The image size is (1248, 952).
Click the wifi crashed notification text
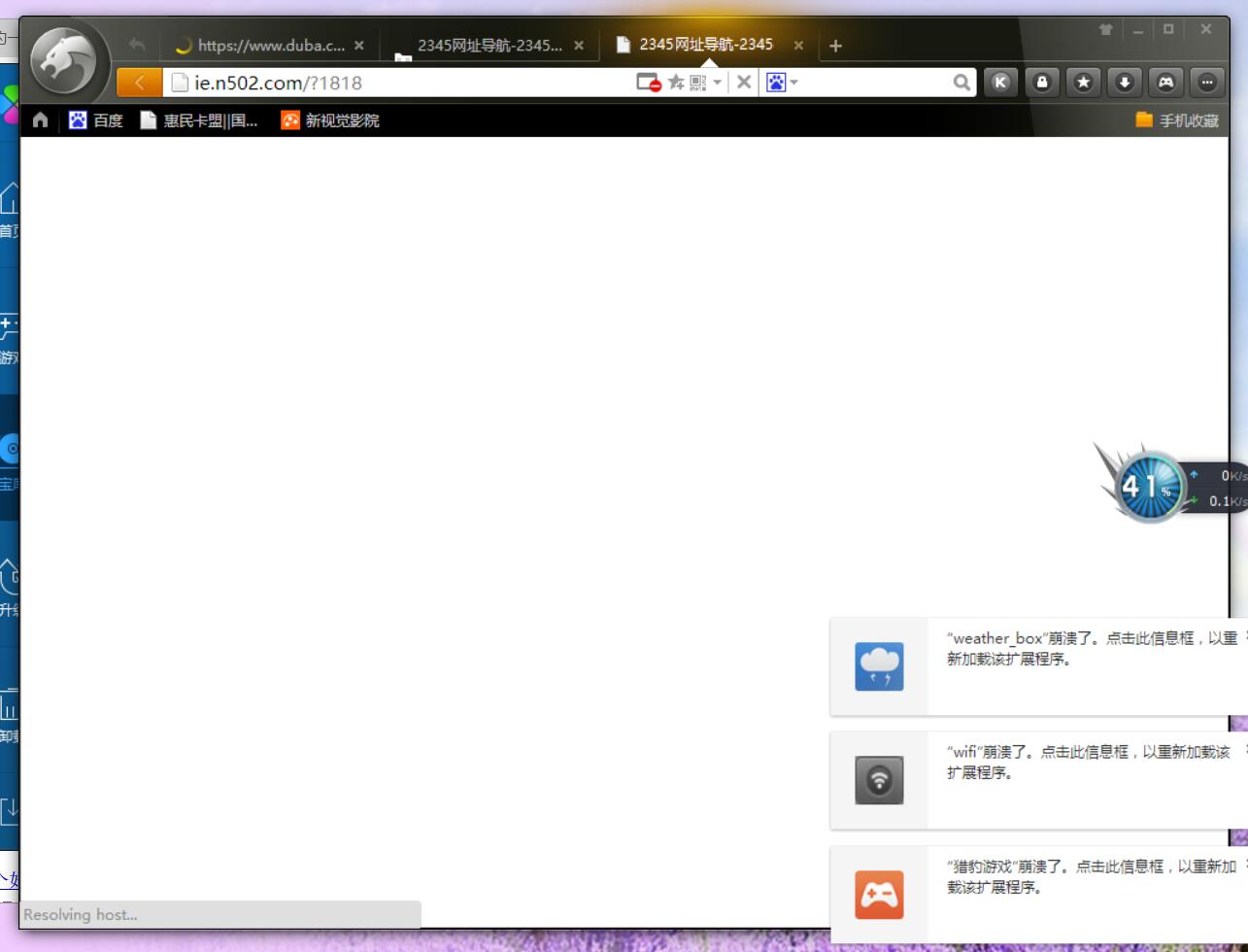1089,763
